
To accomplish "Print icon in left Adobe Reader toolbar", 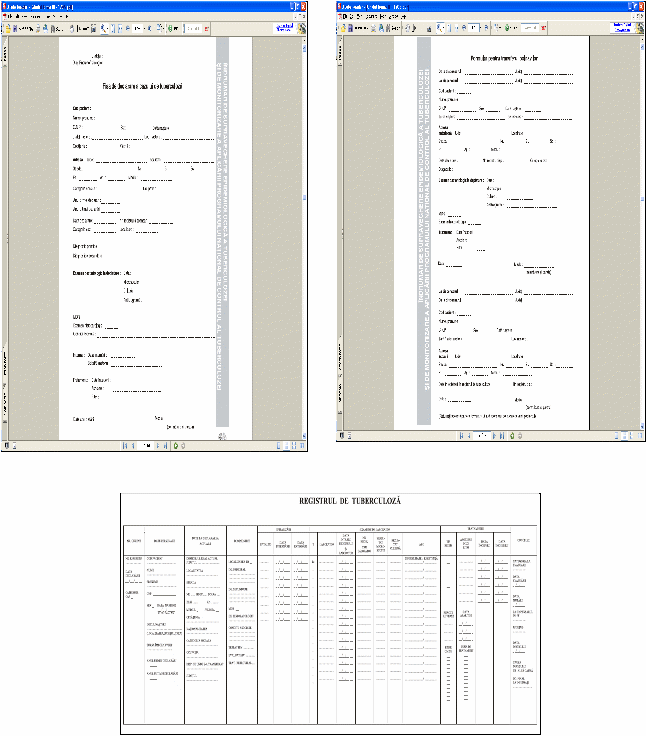I will point(38,29).
